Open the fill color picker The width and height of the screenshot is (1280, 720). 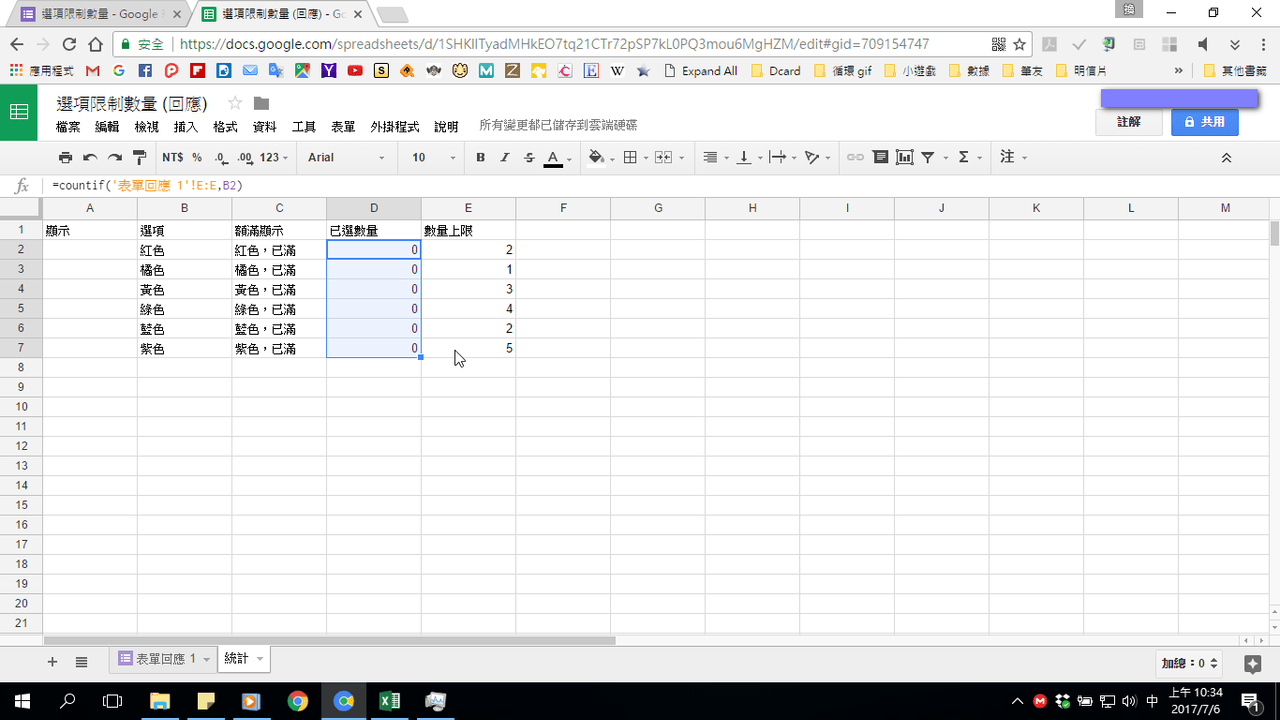600,157
